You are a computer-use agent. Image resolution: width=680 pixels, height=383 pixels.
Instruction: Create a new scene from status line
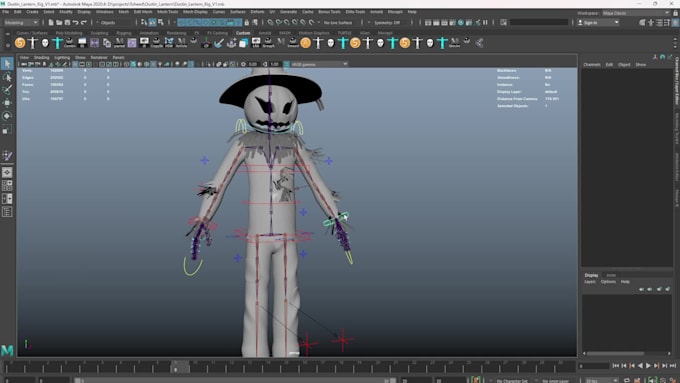(51, 22)
